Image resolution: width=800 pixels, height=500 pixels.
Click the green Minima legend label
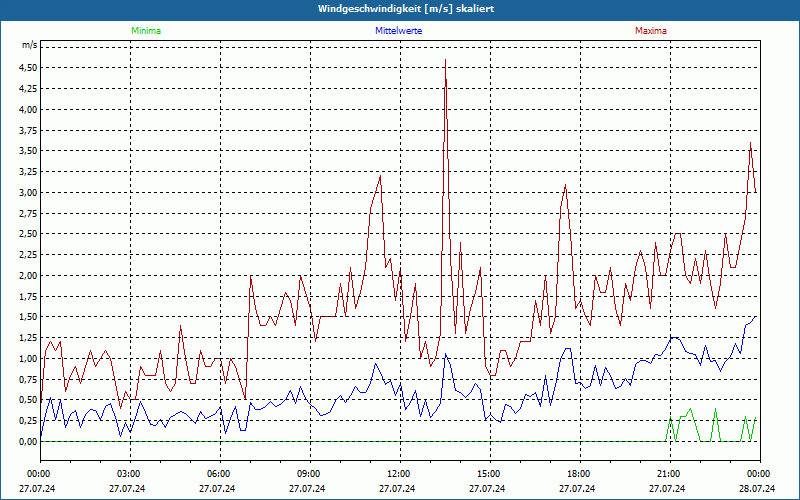(x=146, y=31)
